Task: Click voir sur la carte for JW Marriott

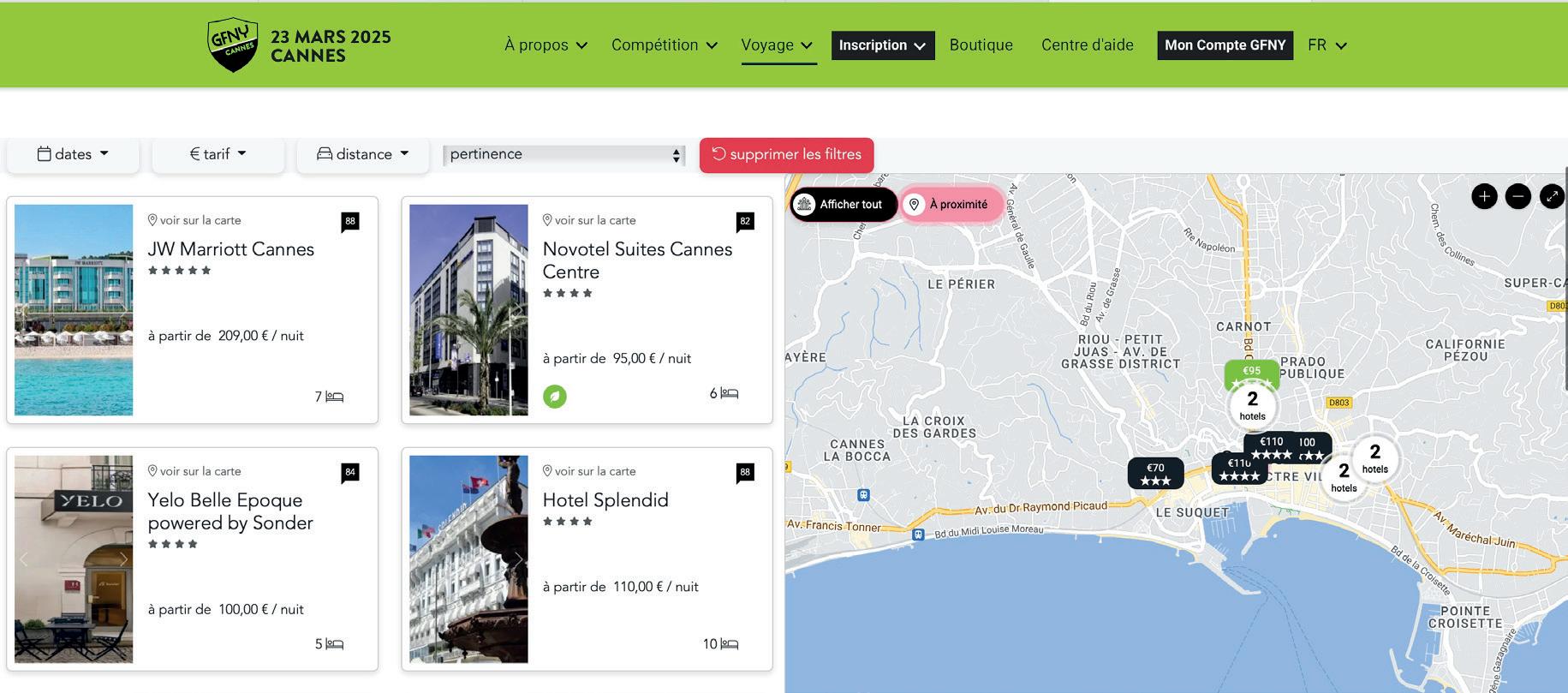Action: tap(194, 220)
